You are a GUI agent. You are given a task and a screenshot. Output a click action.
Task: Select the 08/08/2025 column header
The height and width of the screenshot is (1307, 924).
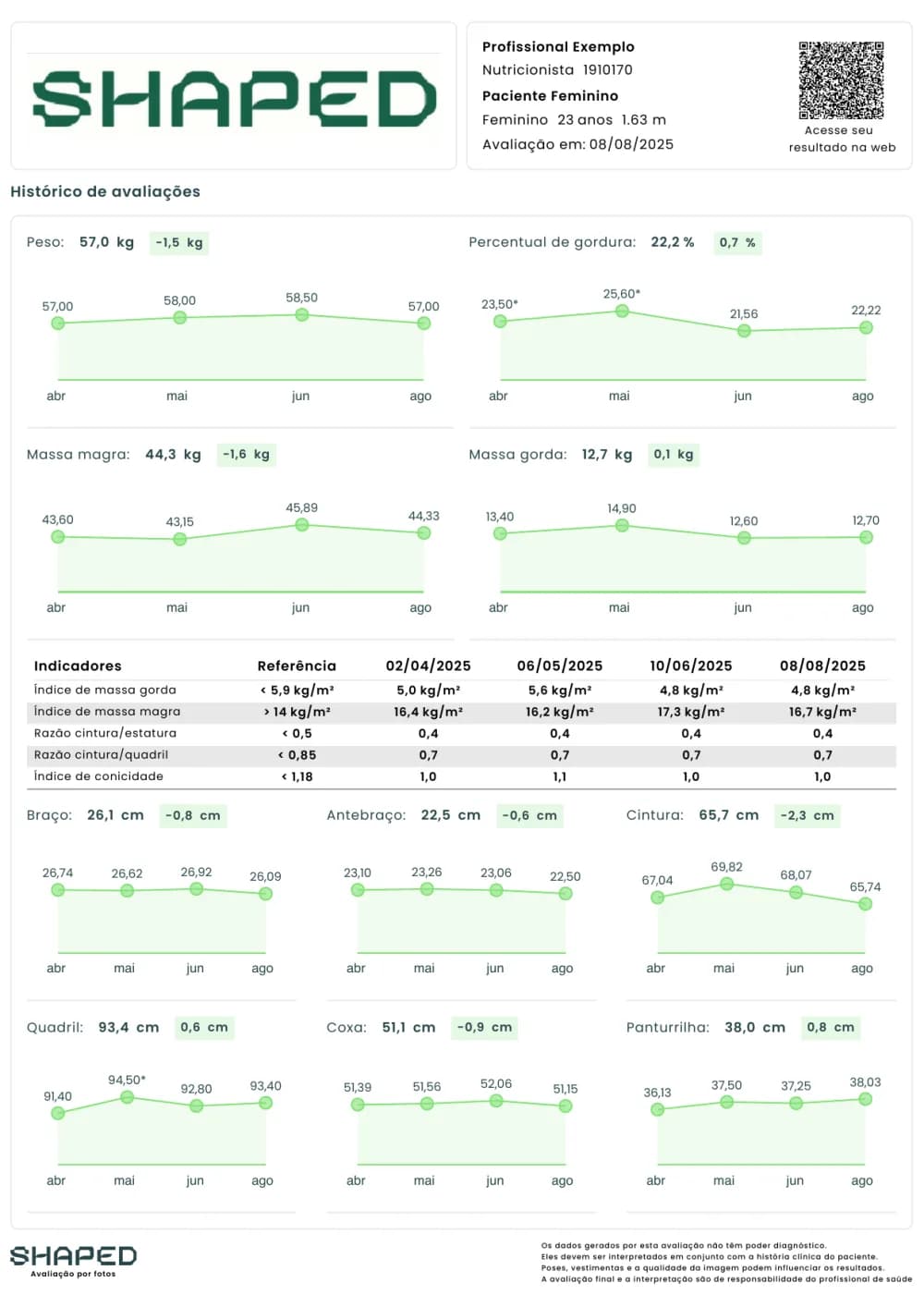click(822, 666)
